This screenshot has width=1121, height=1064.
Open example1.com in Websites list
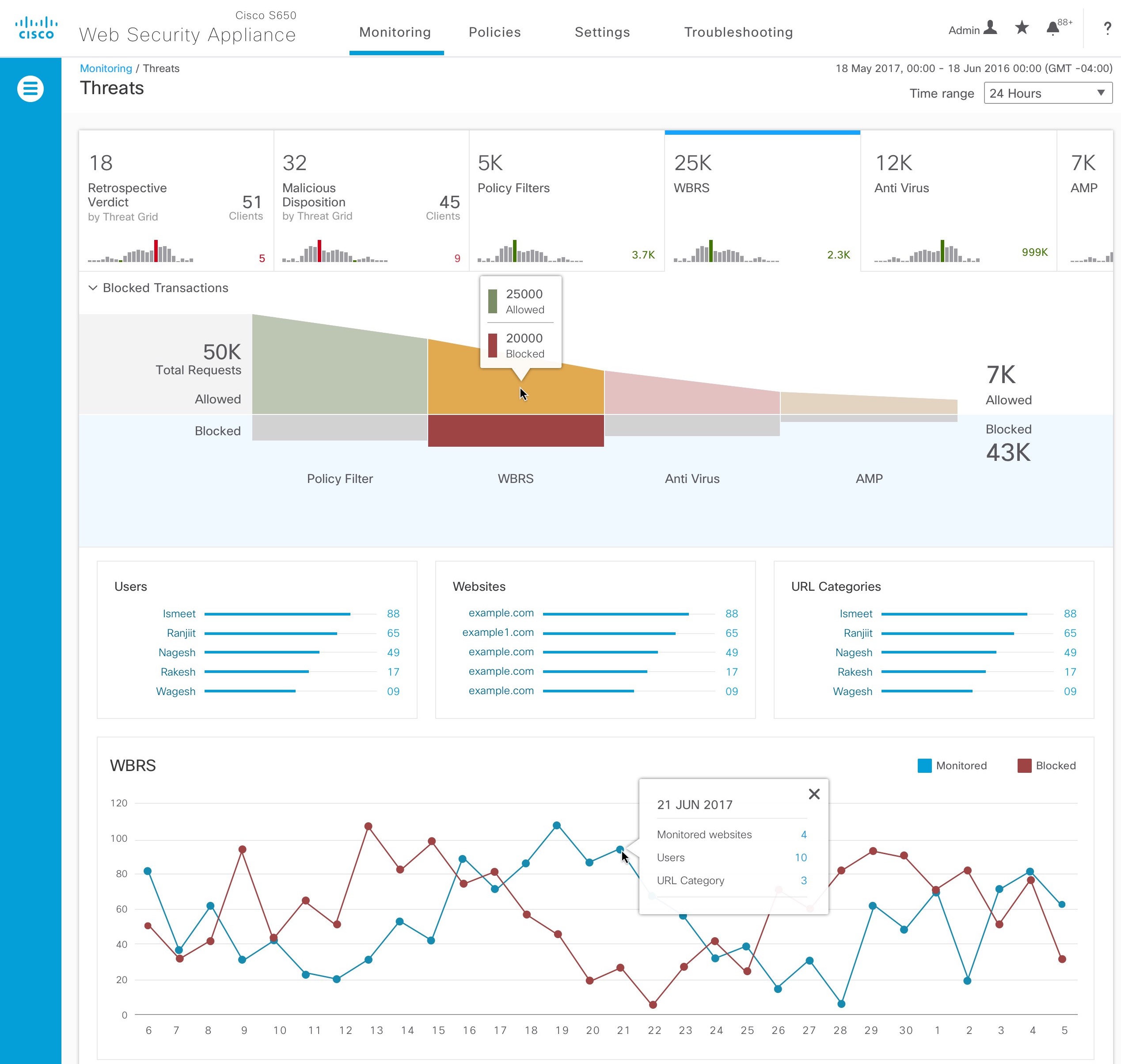coord(498,632)
